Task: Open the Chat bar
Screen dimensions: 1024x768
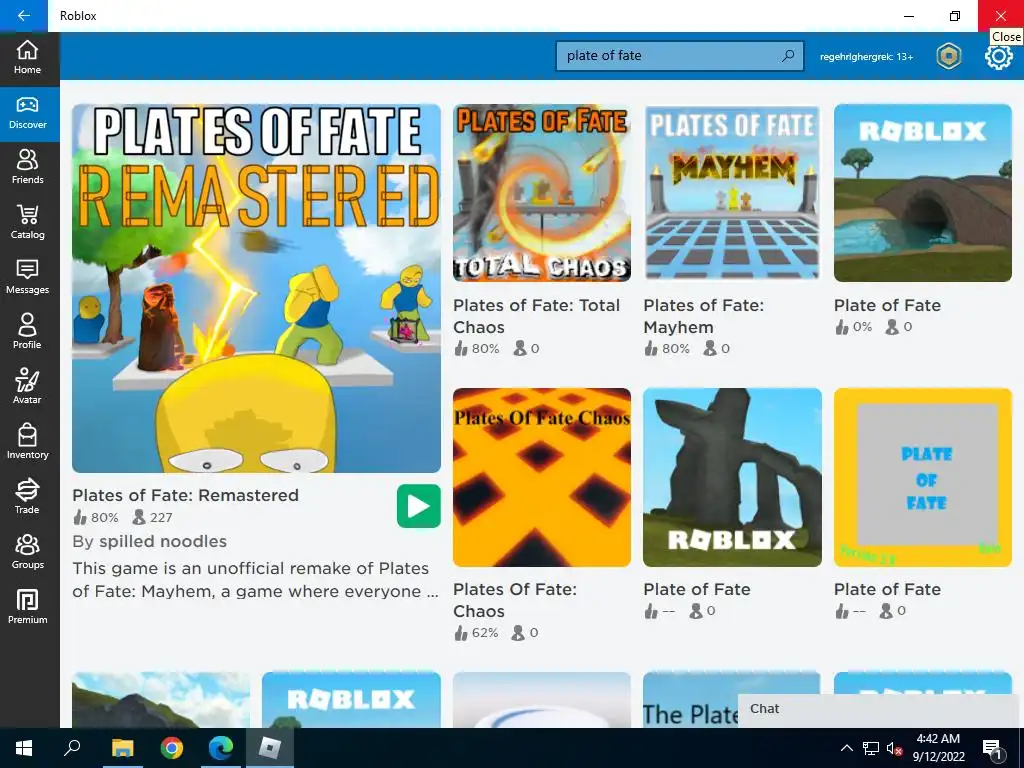Action: click(880, 709)
